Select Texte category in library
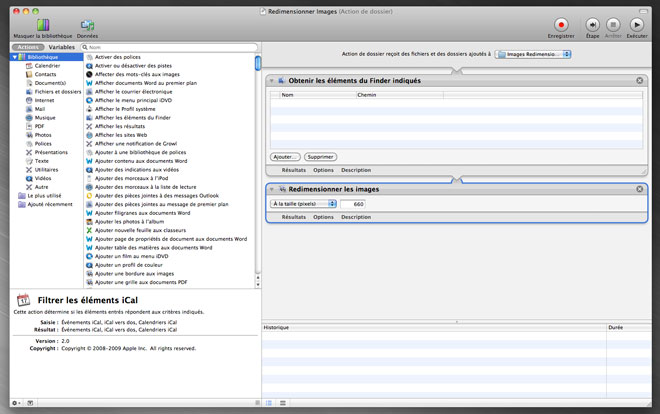This screenshot has height=414, width=660. 41,161
